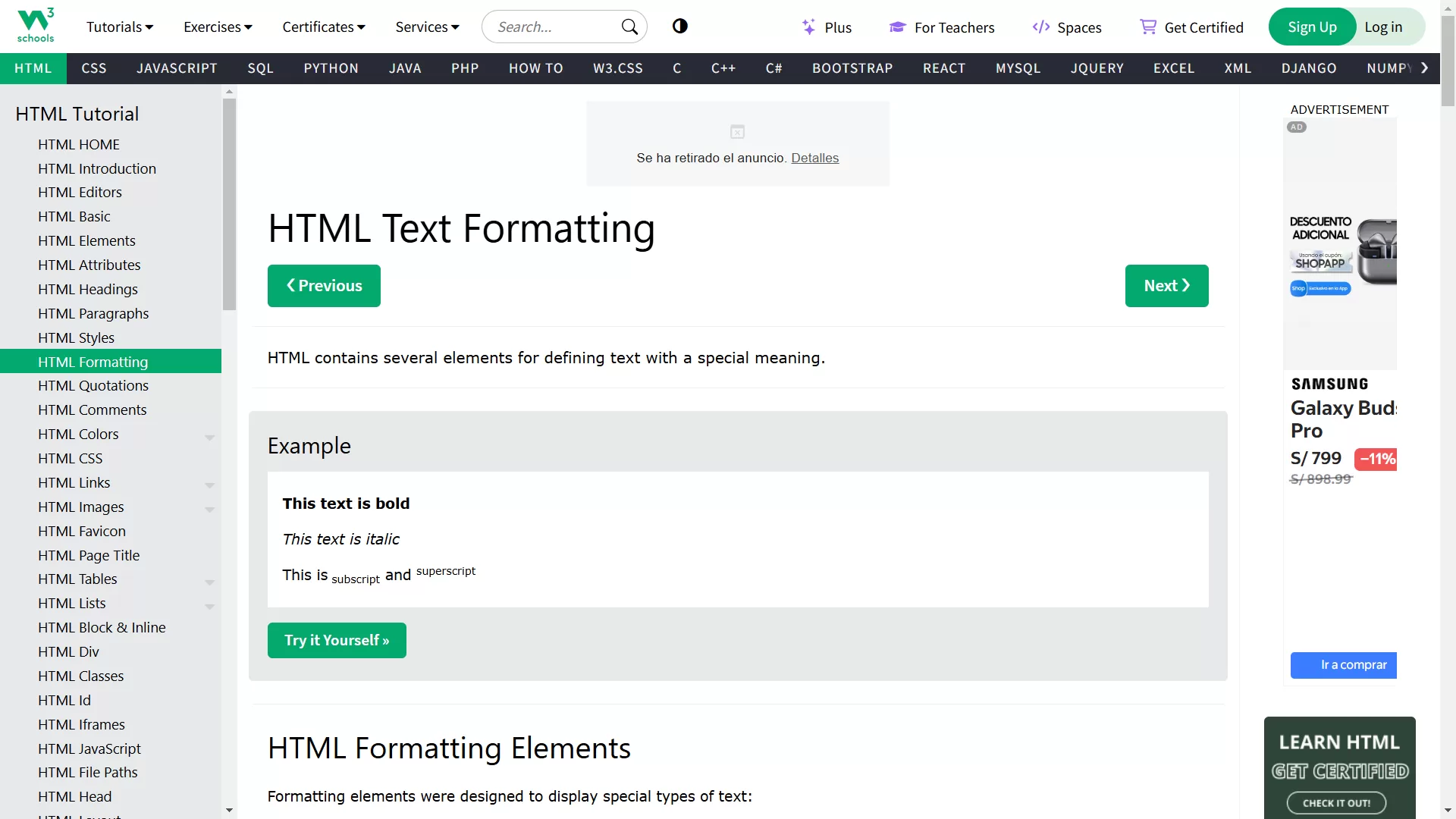Image resolution: width=1456 pixels, height=819 pixels.
Task: Expand the Certificates dropdown menu
Action: [x=323, y=27]
